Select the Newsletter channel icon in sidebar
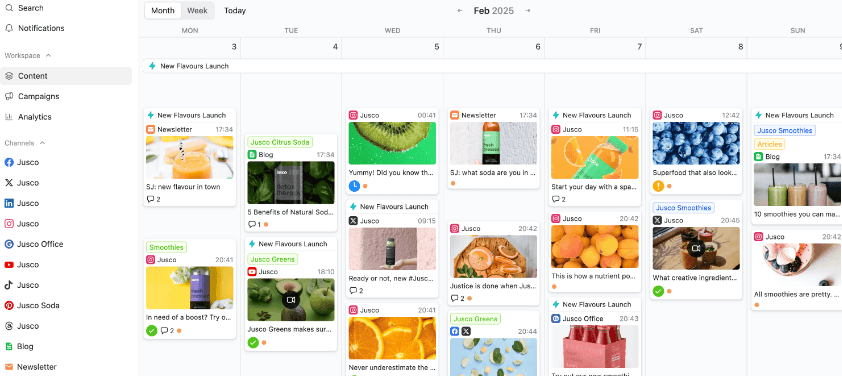842x376 pixels. 9,367
